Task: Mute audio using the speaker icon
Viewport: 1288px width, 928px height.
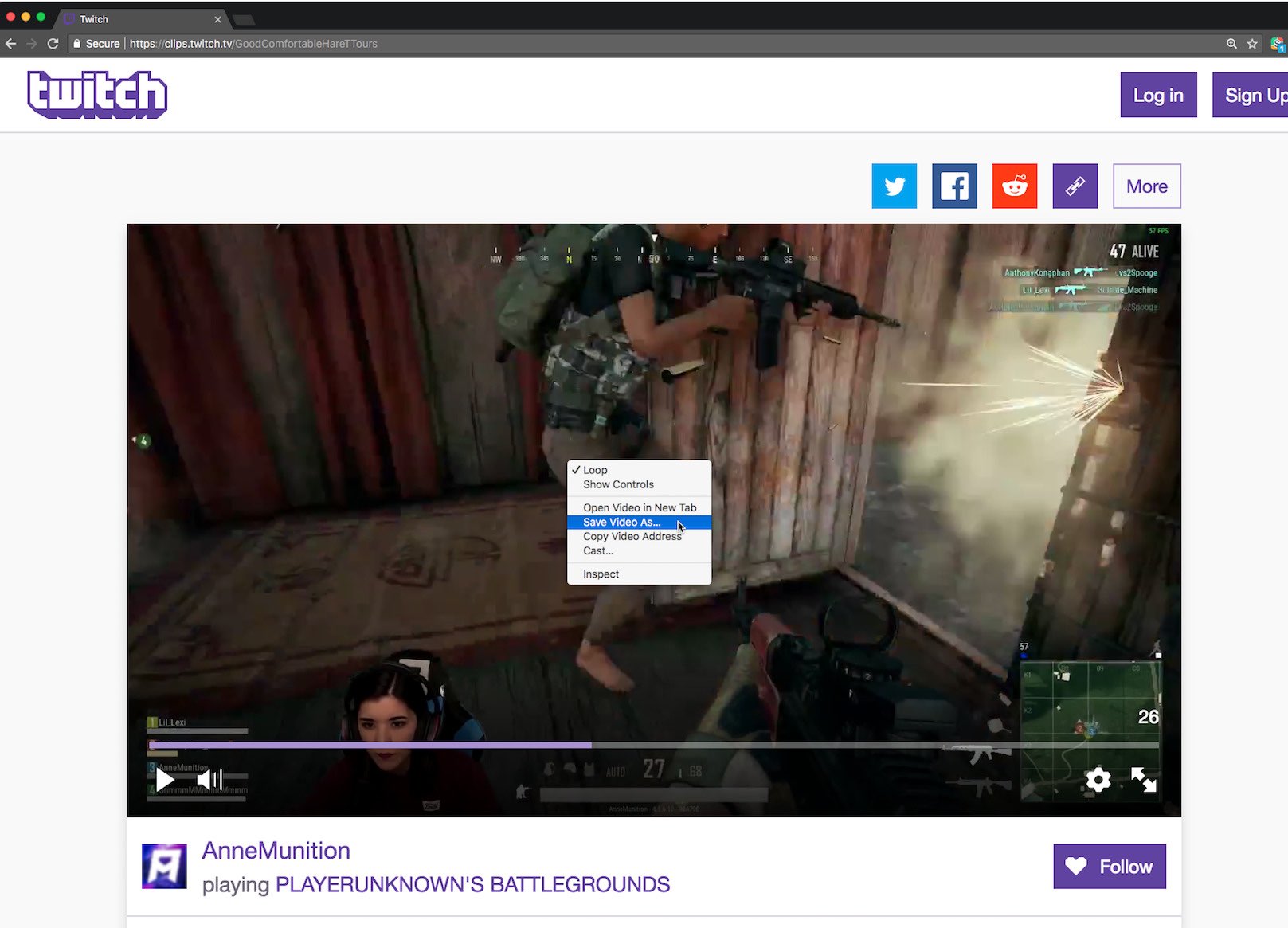Action: 209,779
